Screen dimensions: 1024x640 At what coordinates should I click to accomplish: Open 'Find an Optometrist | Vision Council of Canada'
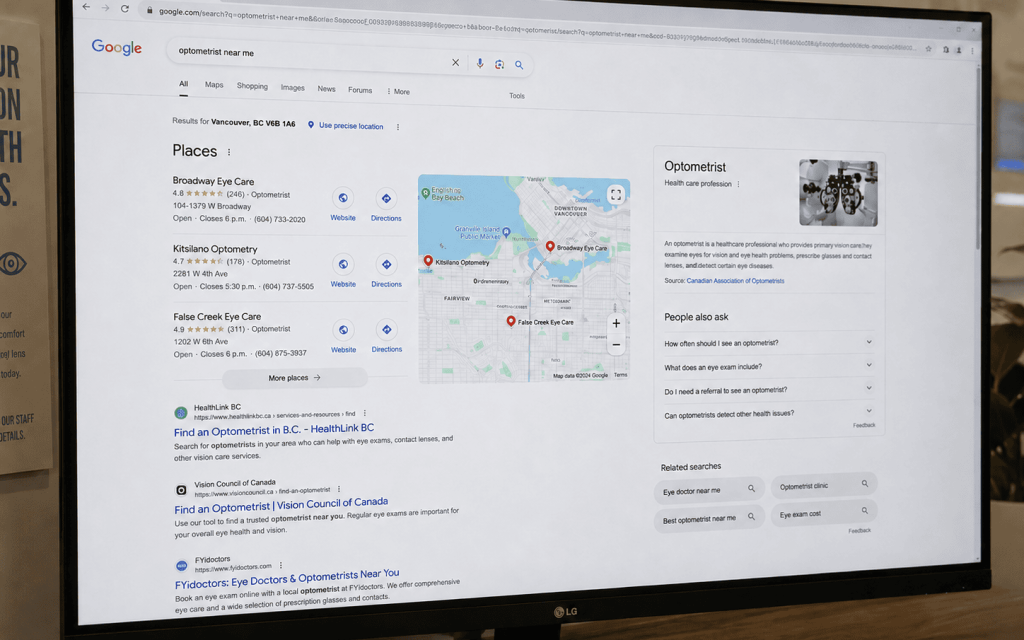pyautogui.click(x=281, y=505)
